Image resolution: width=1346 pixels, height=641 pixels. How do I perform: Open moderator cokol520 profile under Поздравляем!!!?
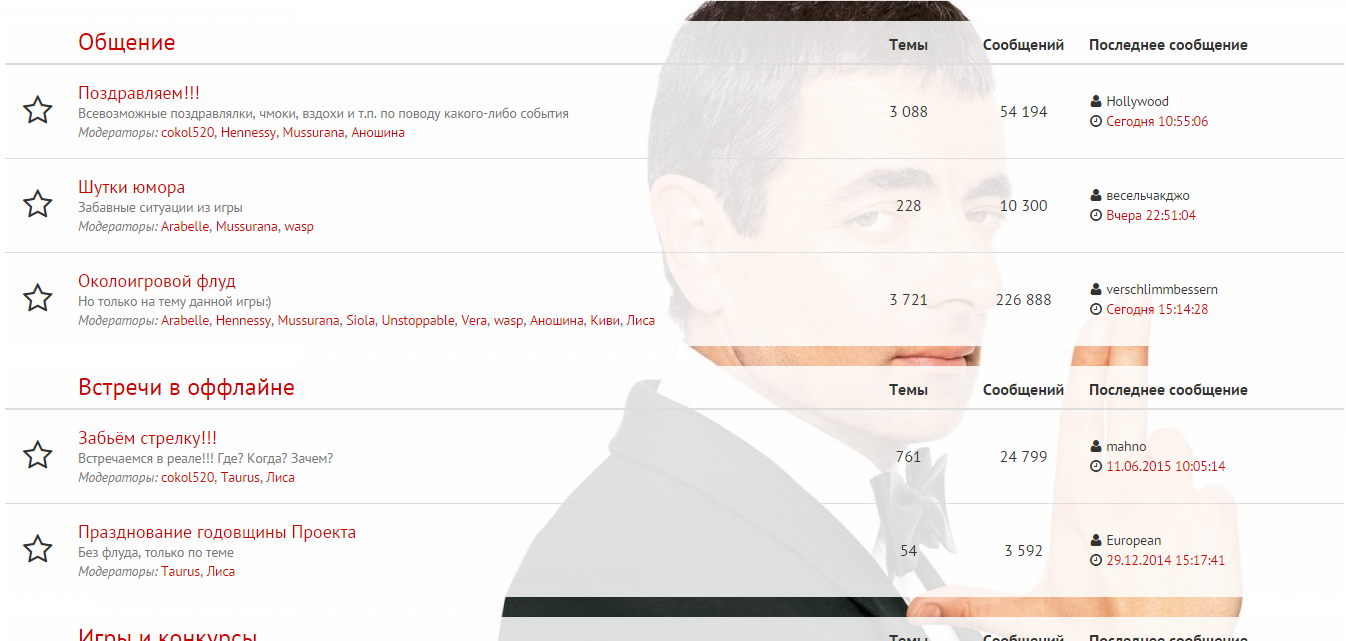pyautogui.click(x=188, y=132)
